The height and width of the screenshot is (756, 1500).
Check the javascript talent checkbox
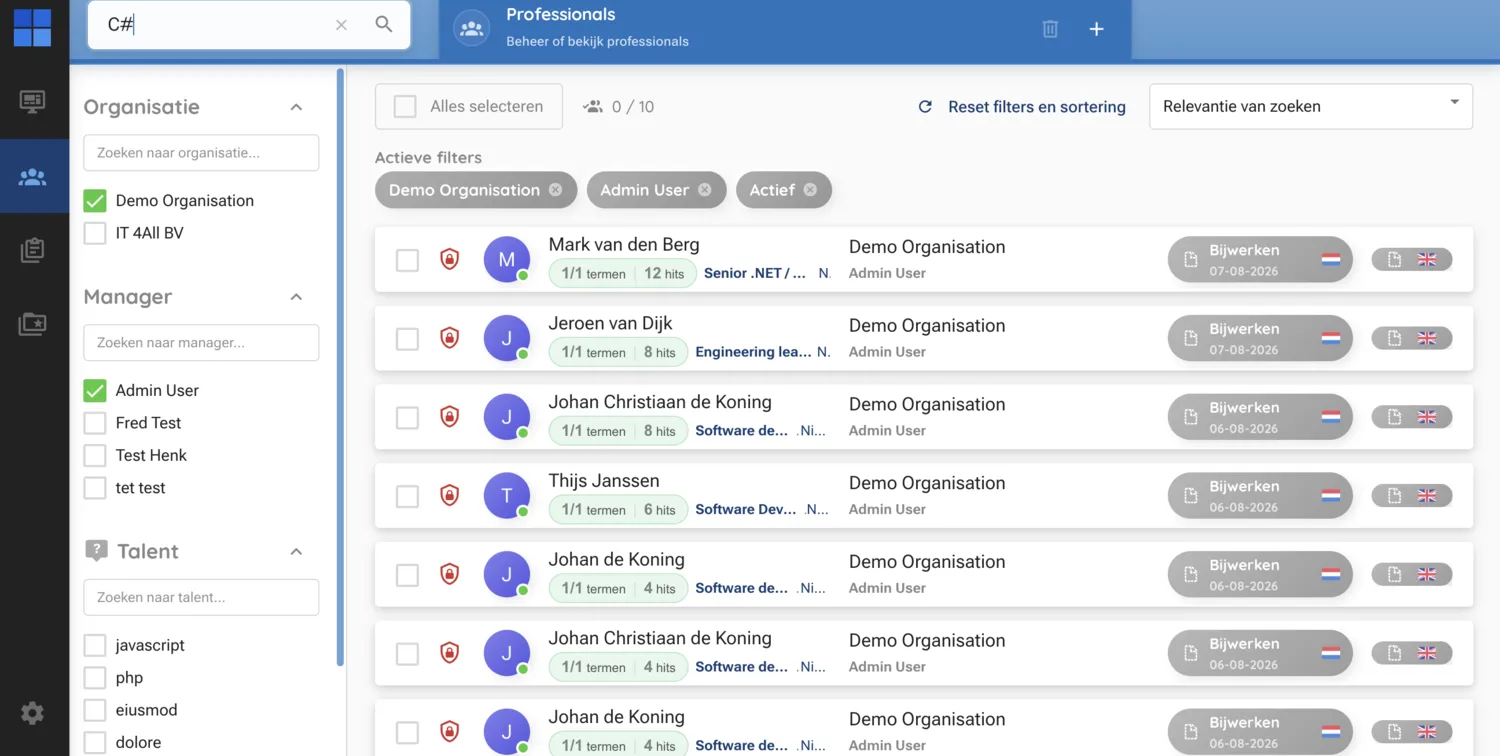(95, 645)
